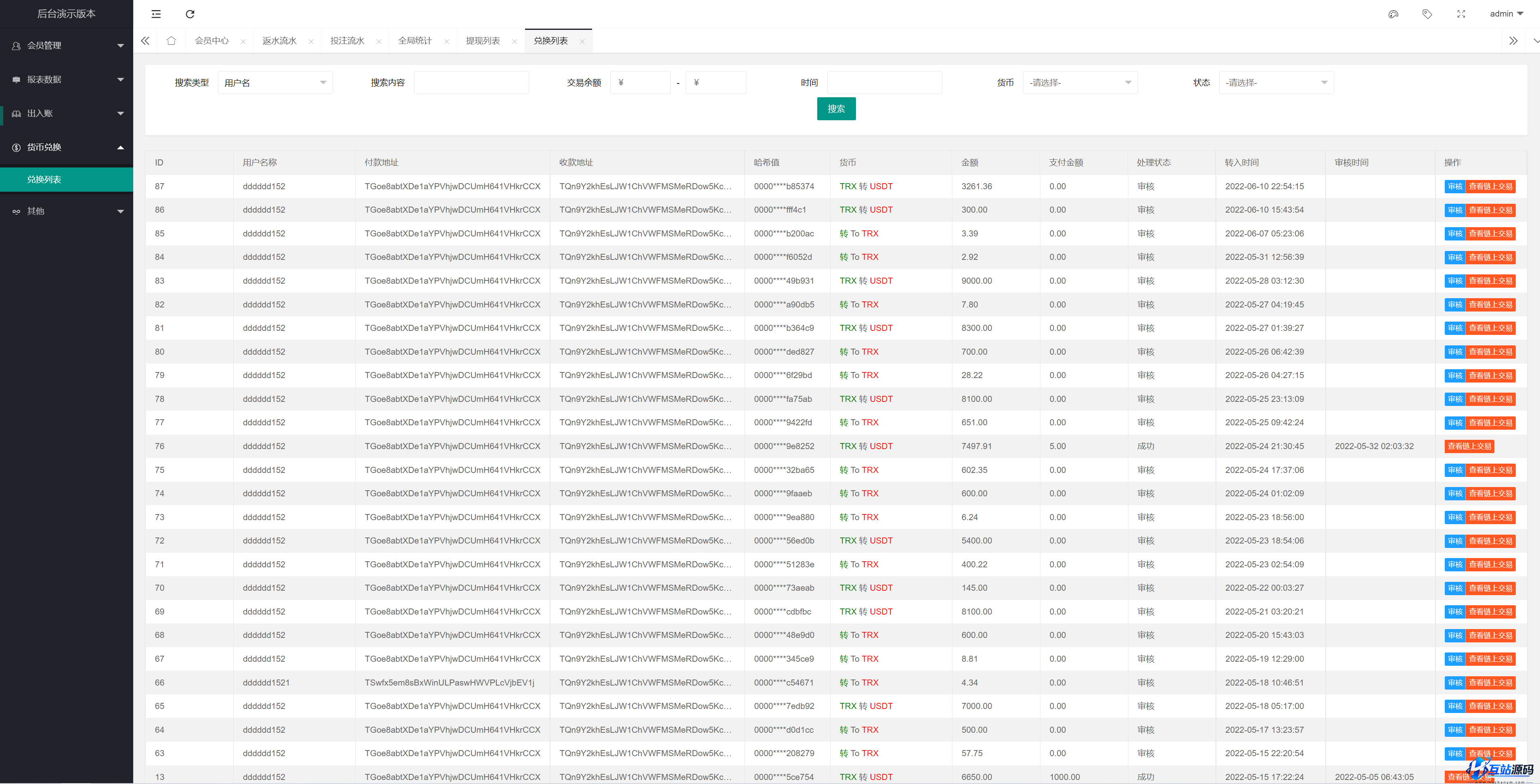Close the 全局统计 tab

pos(447,41)
